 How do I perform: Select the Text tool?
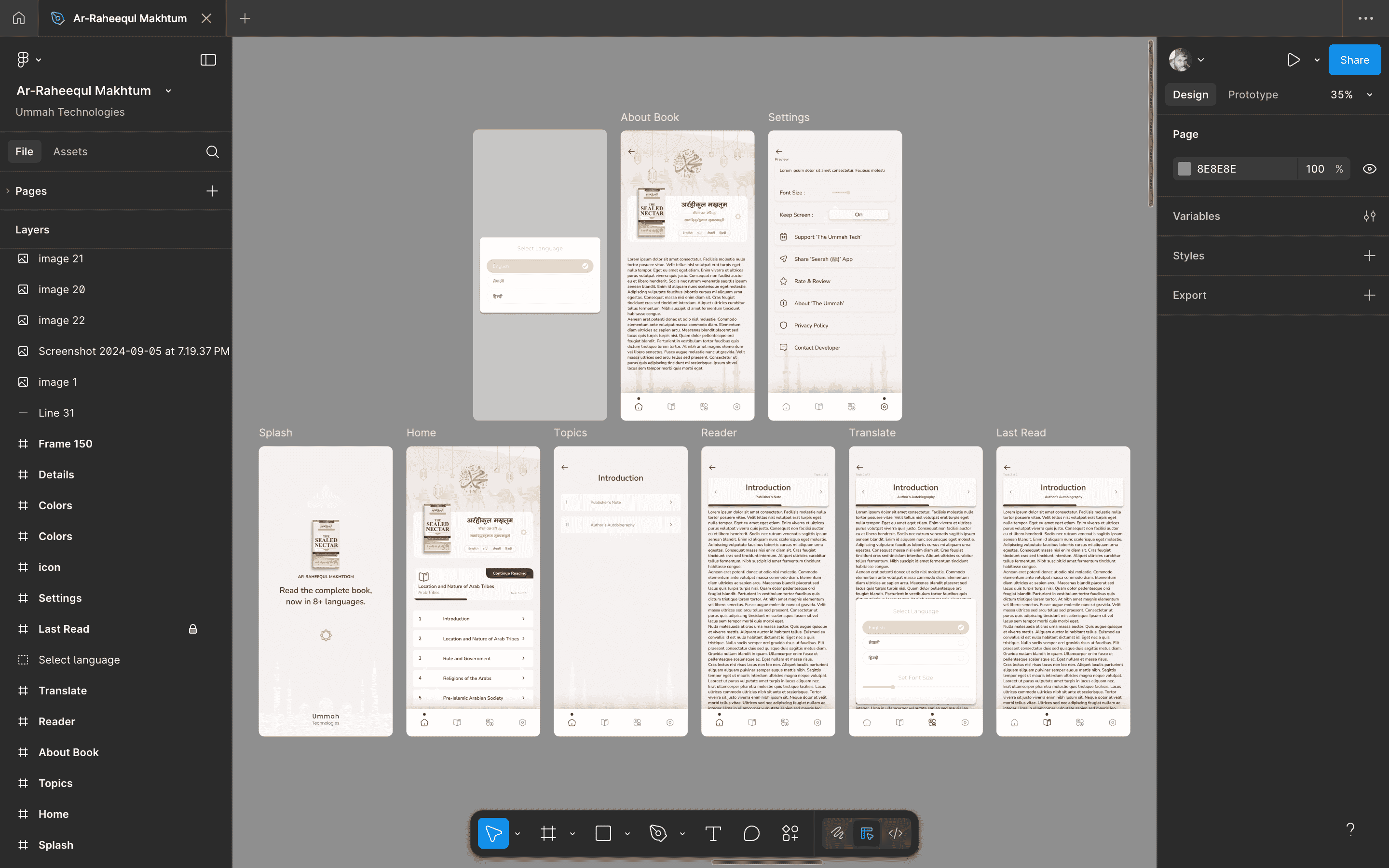pos(713,833)
